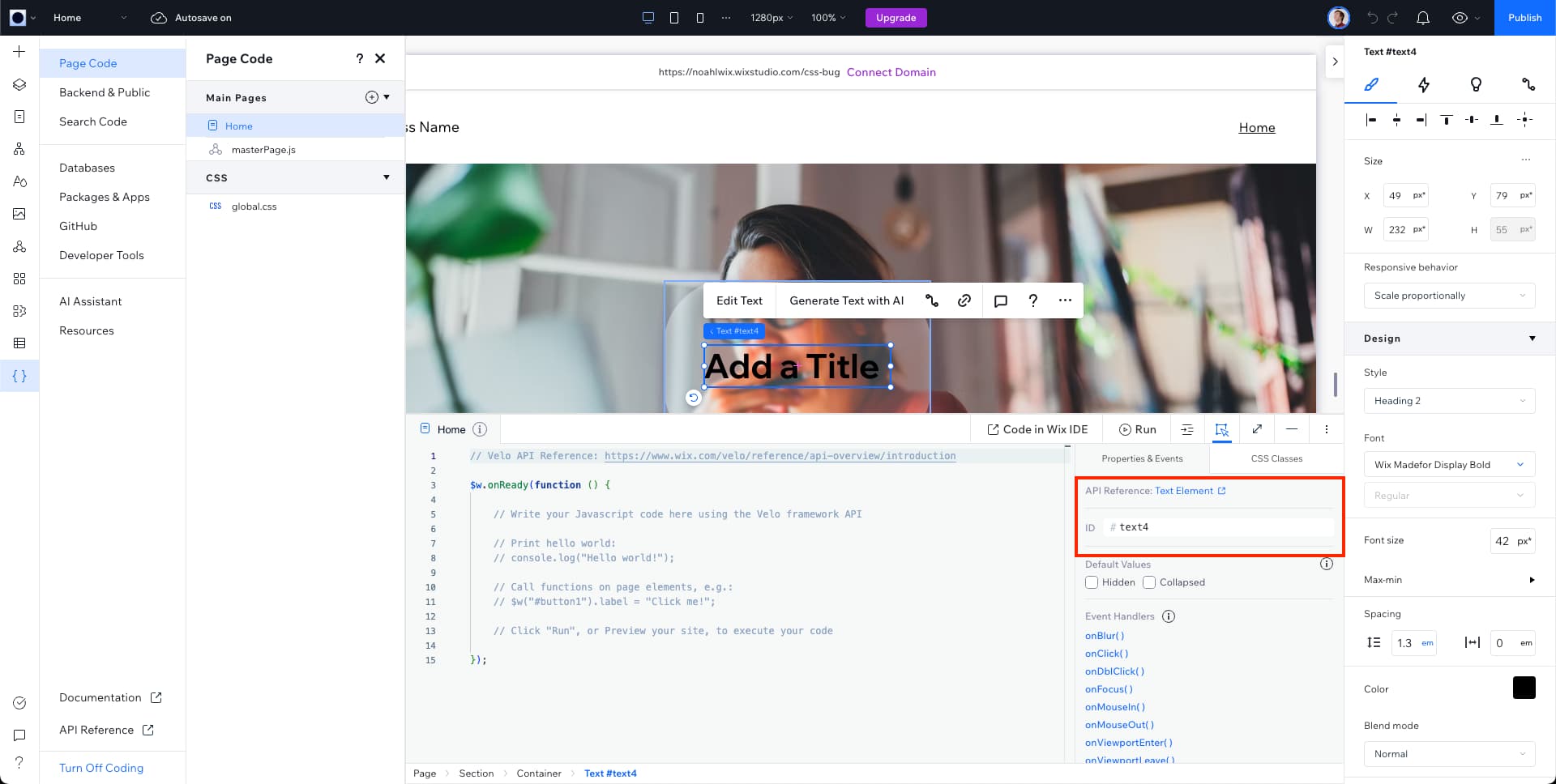Open the CMS table icon in sidebar

pyautogui.click(x=19, y=343)
